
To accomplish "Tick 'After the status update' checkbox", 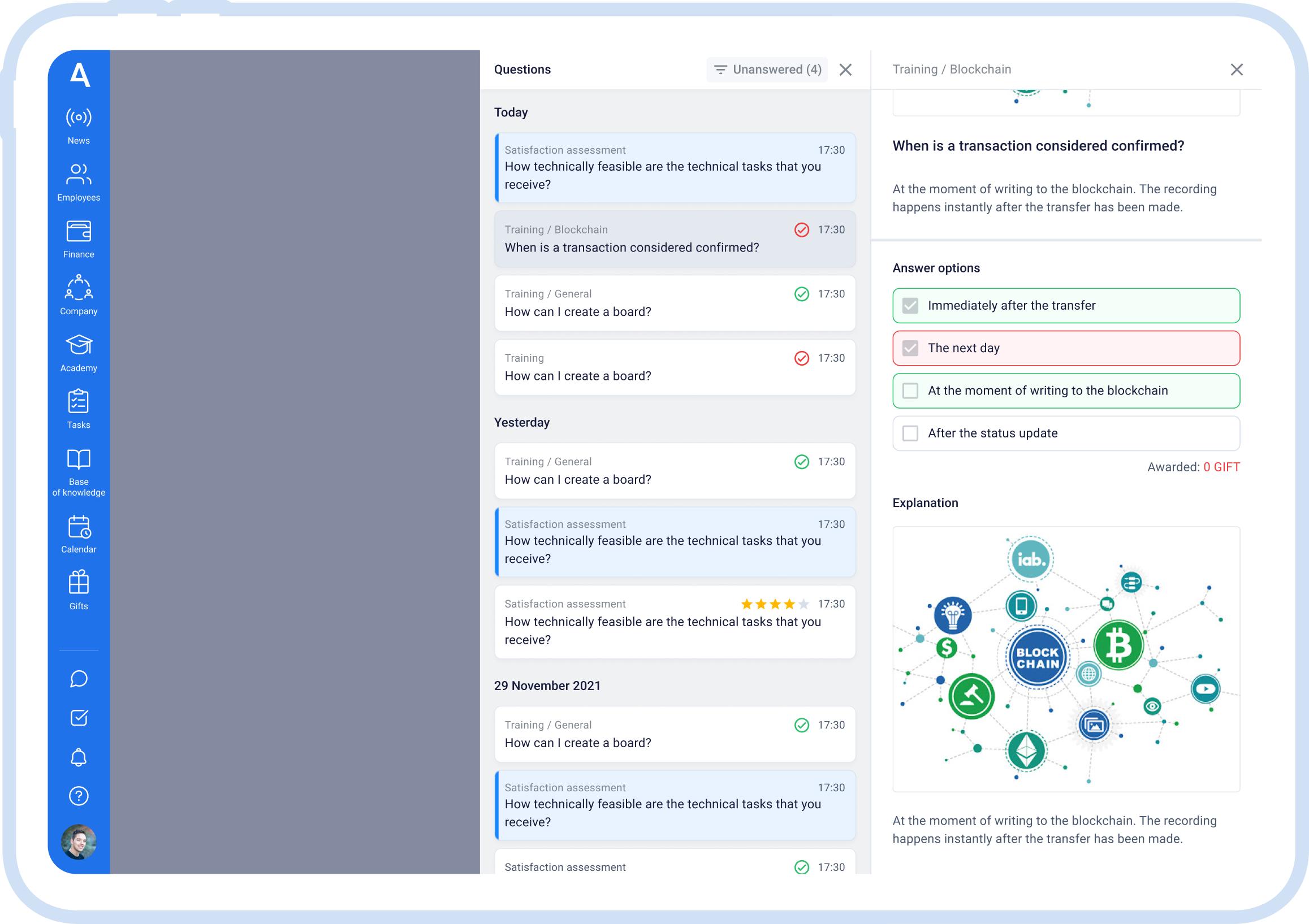I will coord(910,433).
